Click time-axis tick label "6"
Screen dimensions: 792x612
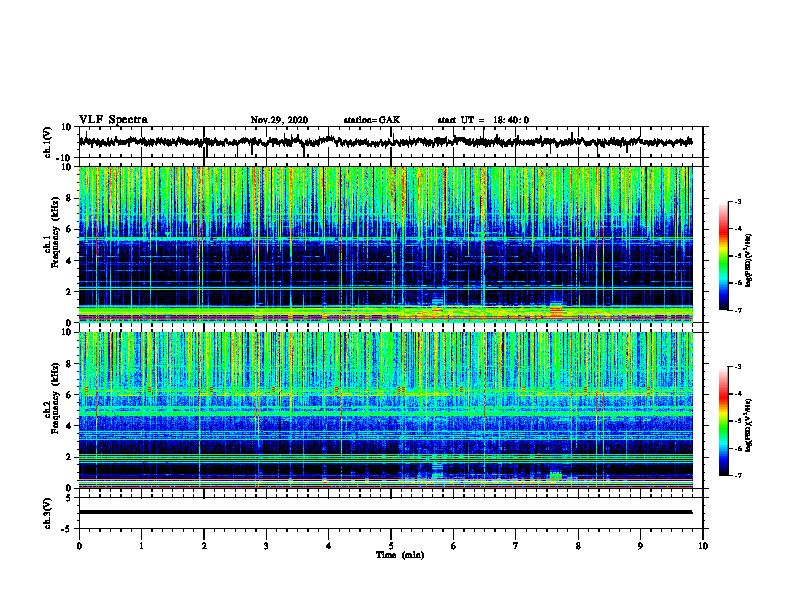[454, 546]
